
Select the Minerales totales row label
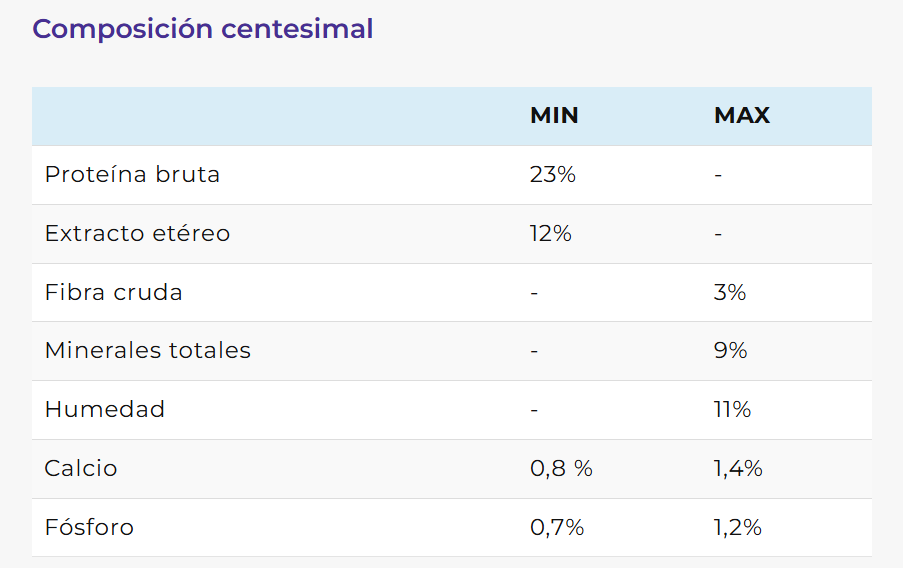coord(148,351)
